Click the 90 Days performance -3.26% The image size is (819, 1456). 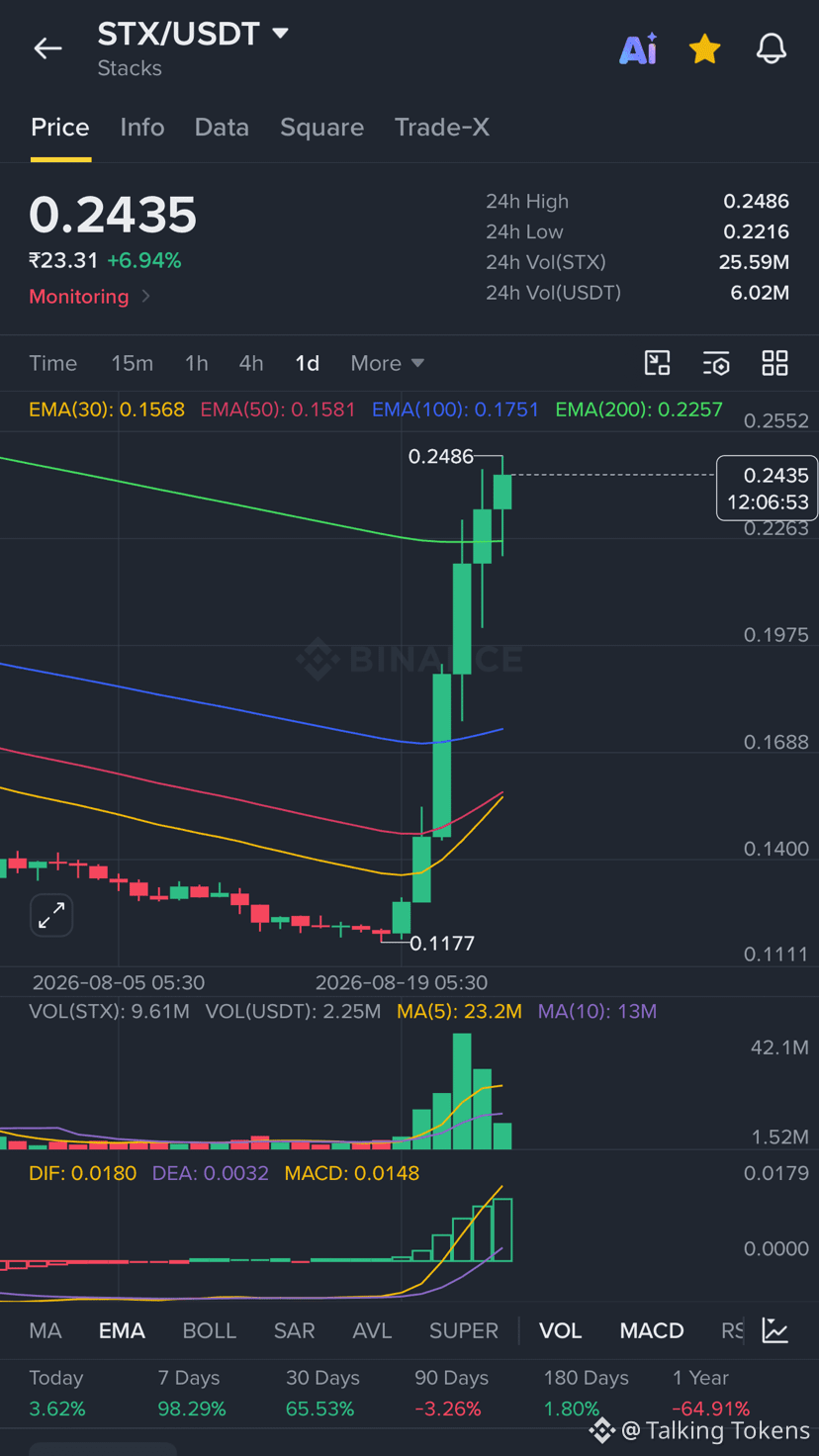448,1409
